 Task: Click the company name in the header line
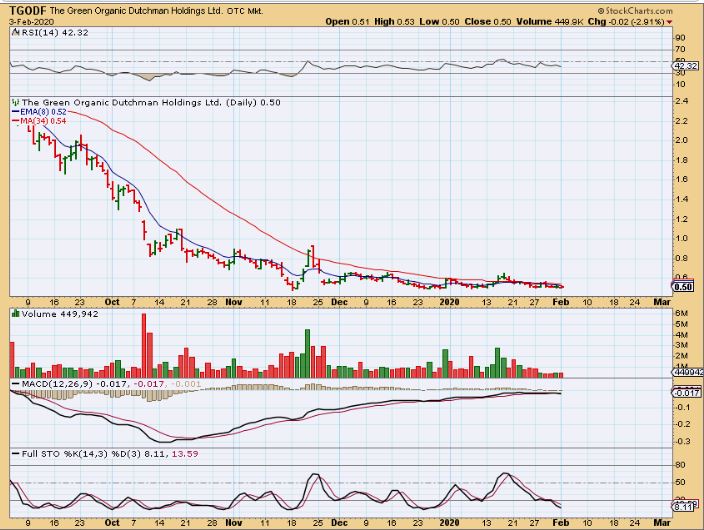pyautogui.click(x=136, y=11)
